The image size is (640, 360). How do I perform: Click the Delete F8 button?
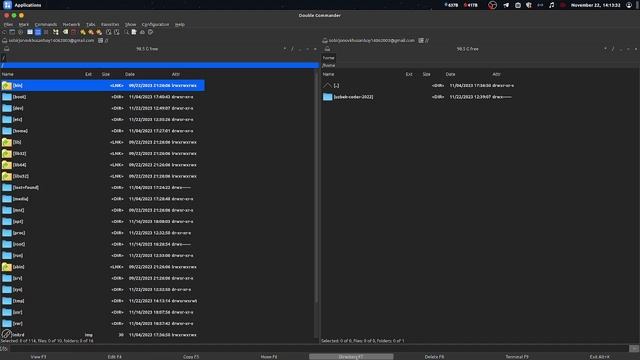(x=434, y=357)
